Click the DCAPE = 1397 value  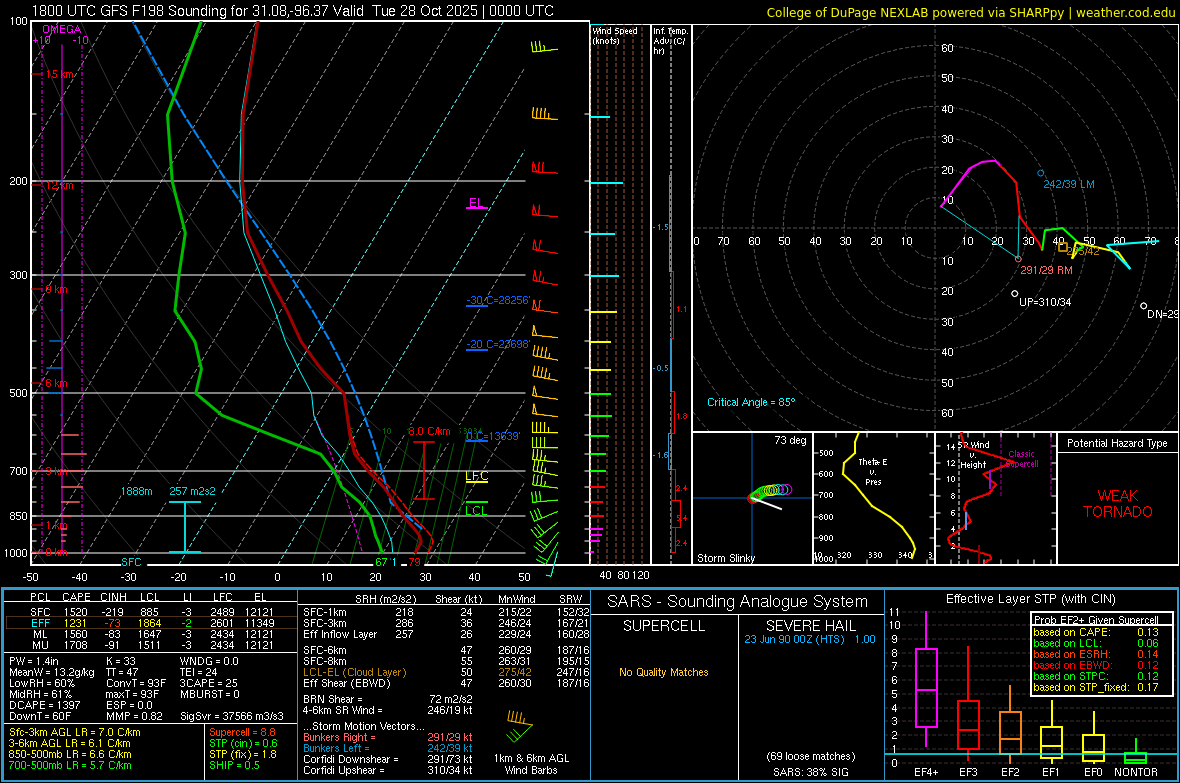pos(43,705)
